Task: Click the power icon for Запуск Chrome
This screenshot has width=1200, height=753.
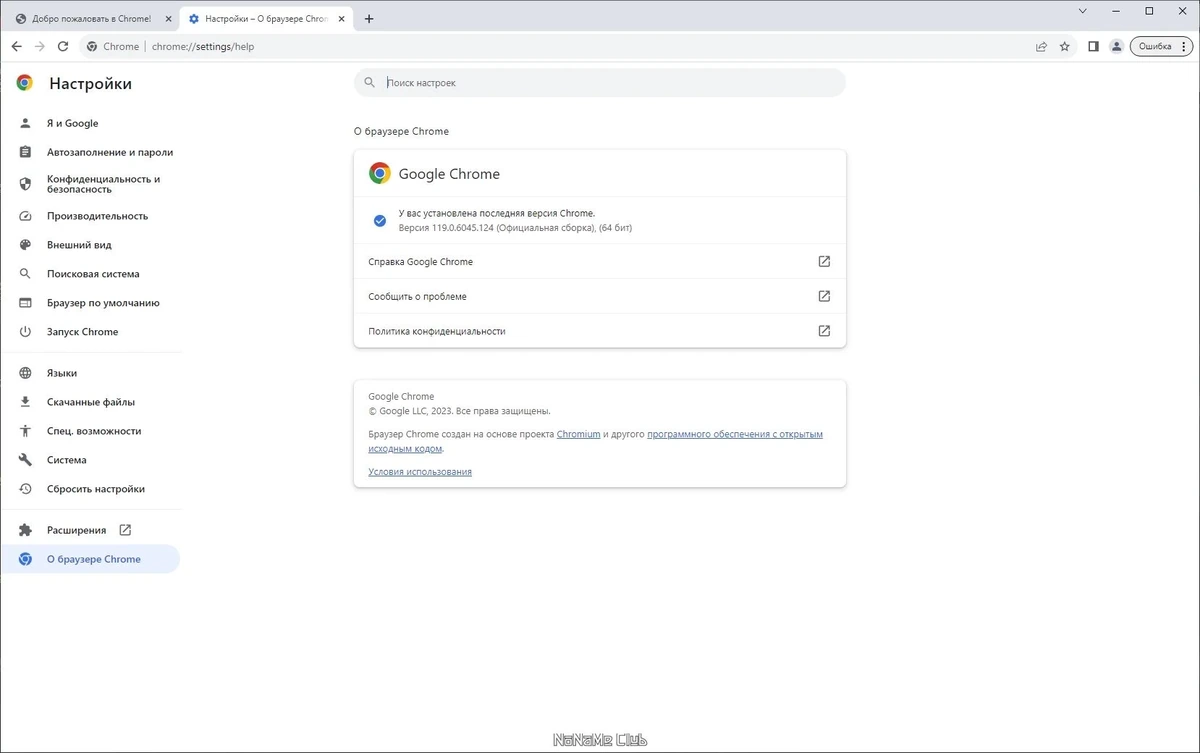Action: pos(26,332)
